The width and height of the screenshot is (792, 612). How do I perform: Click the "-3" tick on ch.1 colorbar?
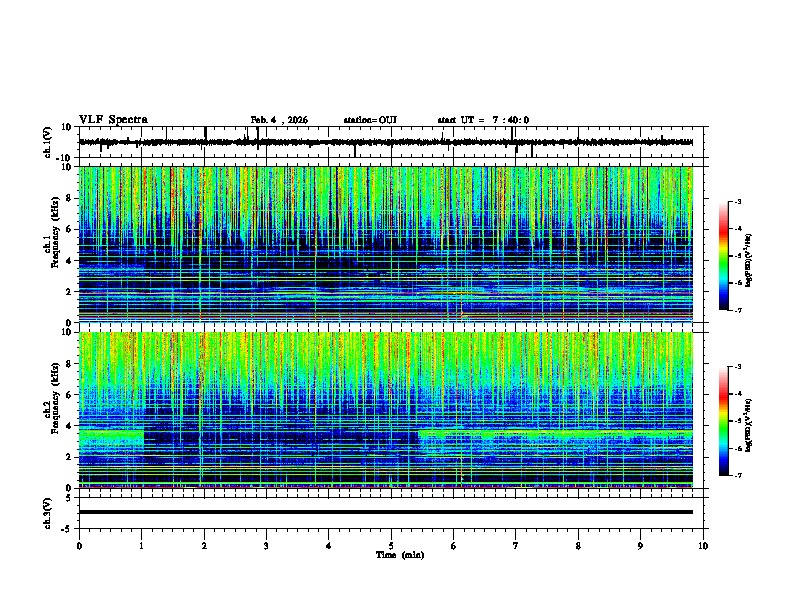pos(738,202)
